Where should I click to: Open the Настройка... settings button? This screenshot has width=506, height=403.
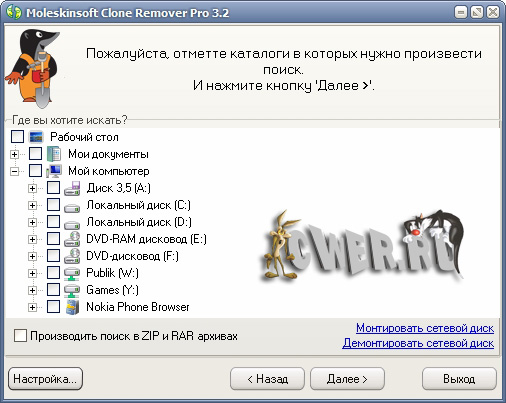45,379
